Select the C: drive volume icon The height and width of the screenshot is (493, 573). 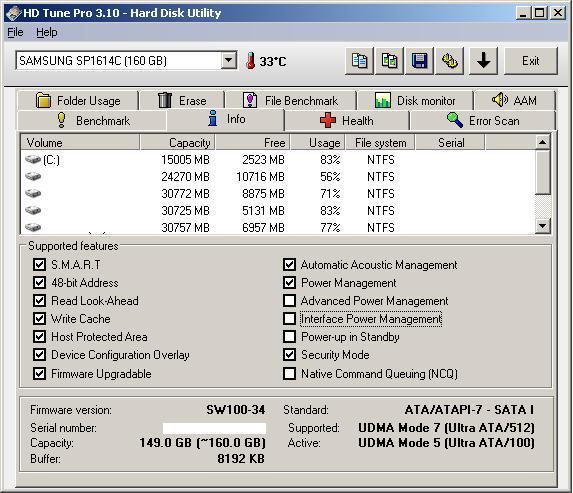(33, 160)
